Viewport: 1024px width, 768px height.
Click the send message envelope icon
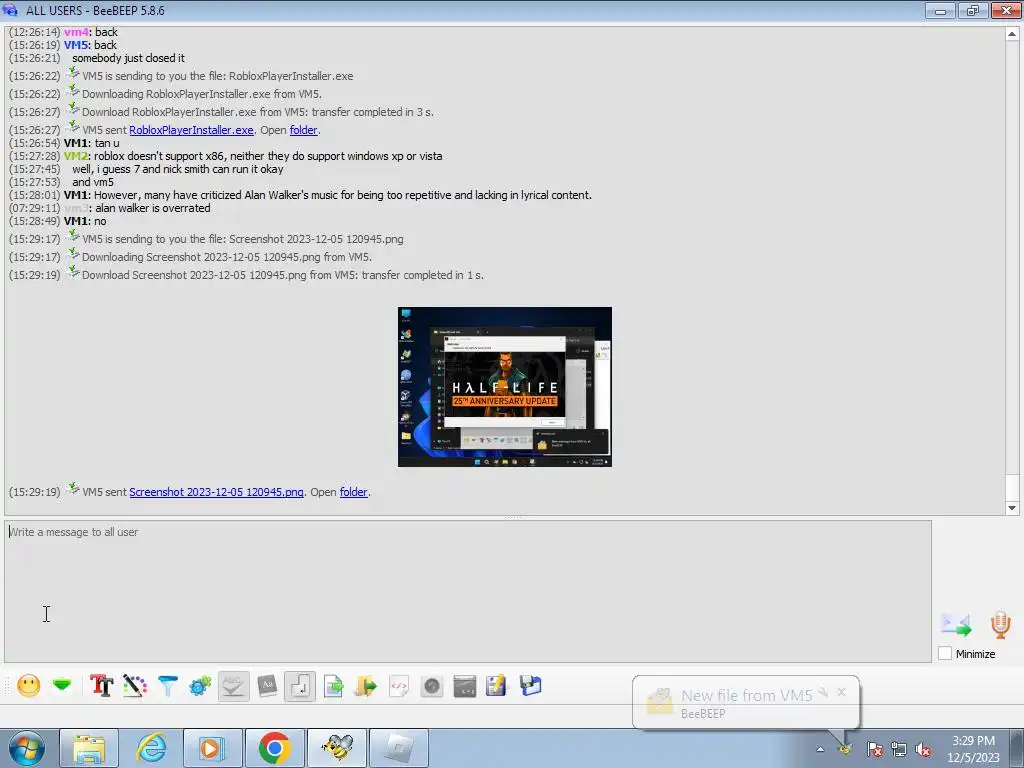click(956, 625)
